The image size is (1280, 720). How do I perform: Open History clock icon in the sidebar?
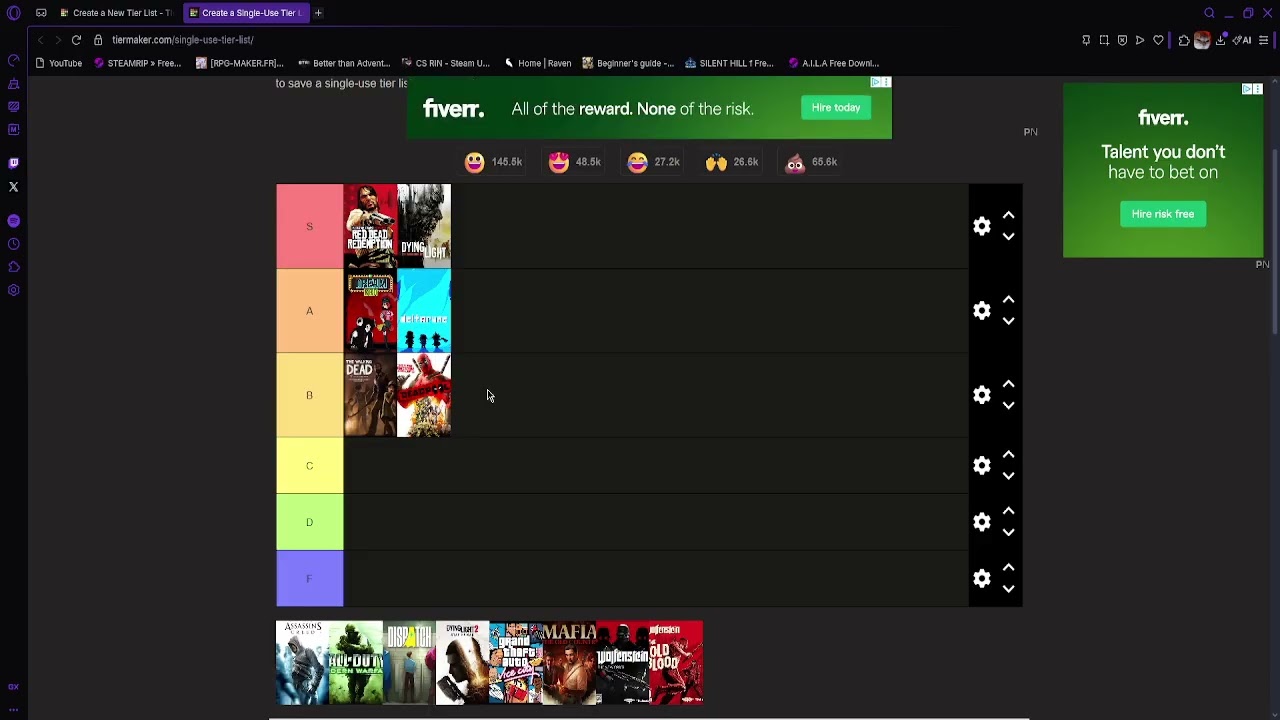point(14,244)
